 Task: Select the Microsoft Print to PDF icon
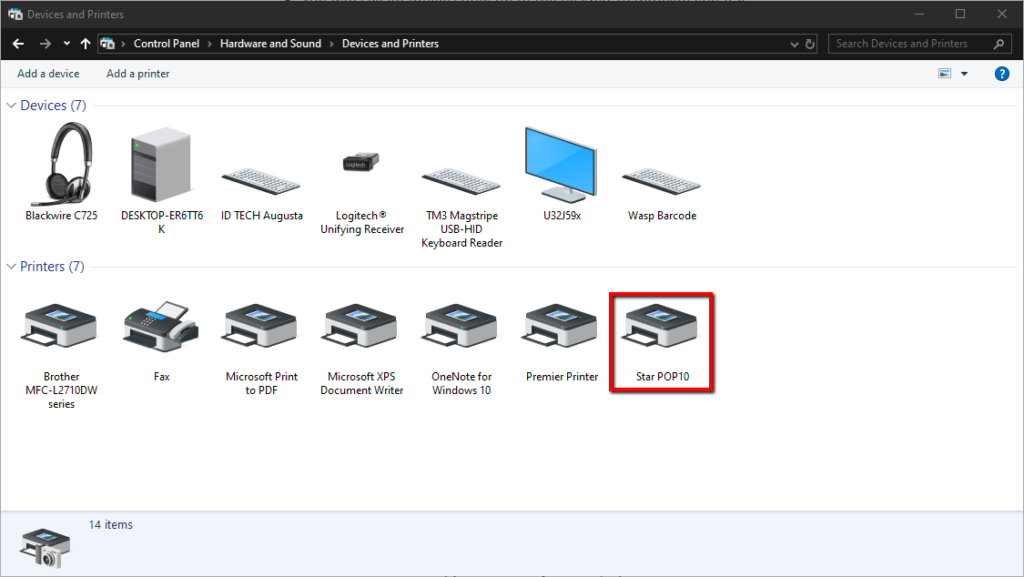pos(261,327)
